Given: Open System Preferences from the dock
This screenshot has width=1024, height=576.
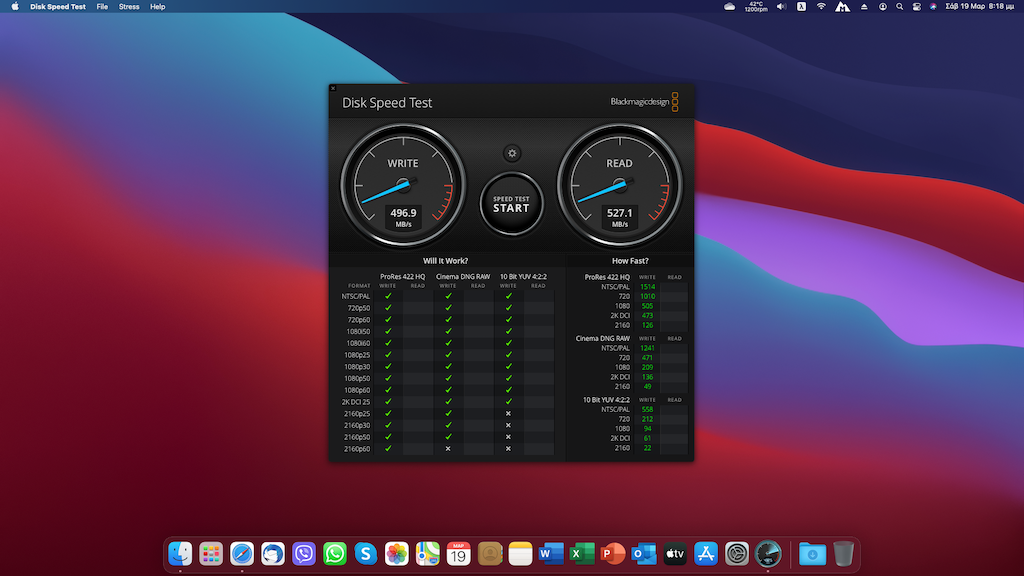Looking at the screenshot, I should (x=737, y=554).
